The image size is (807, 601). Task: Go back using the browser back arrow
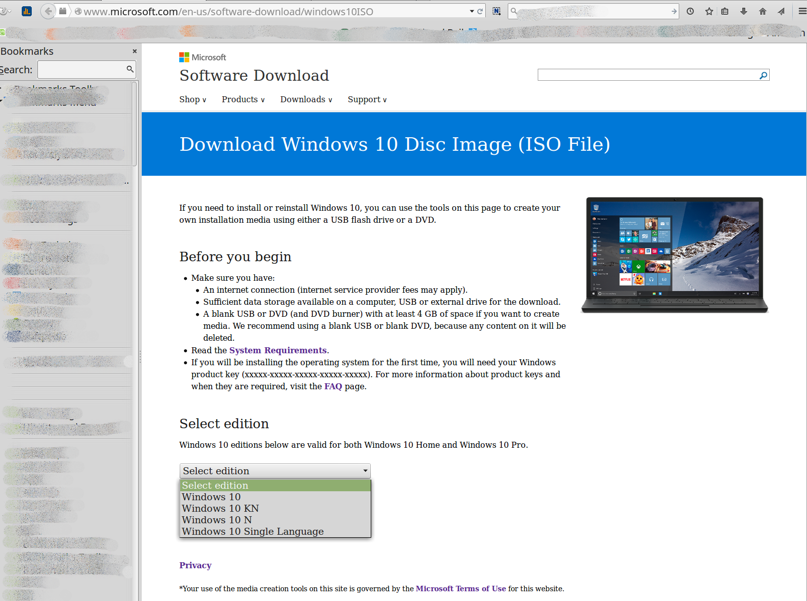[48, 11]
